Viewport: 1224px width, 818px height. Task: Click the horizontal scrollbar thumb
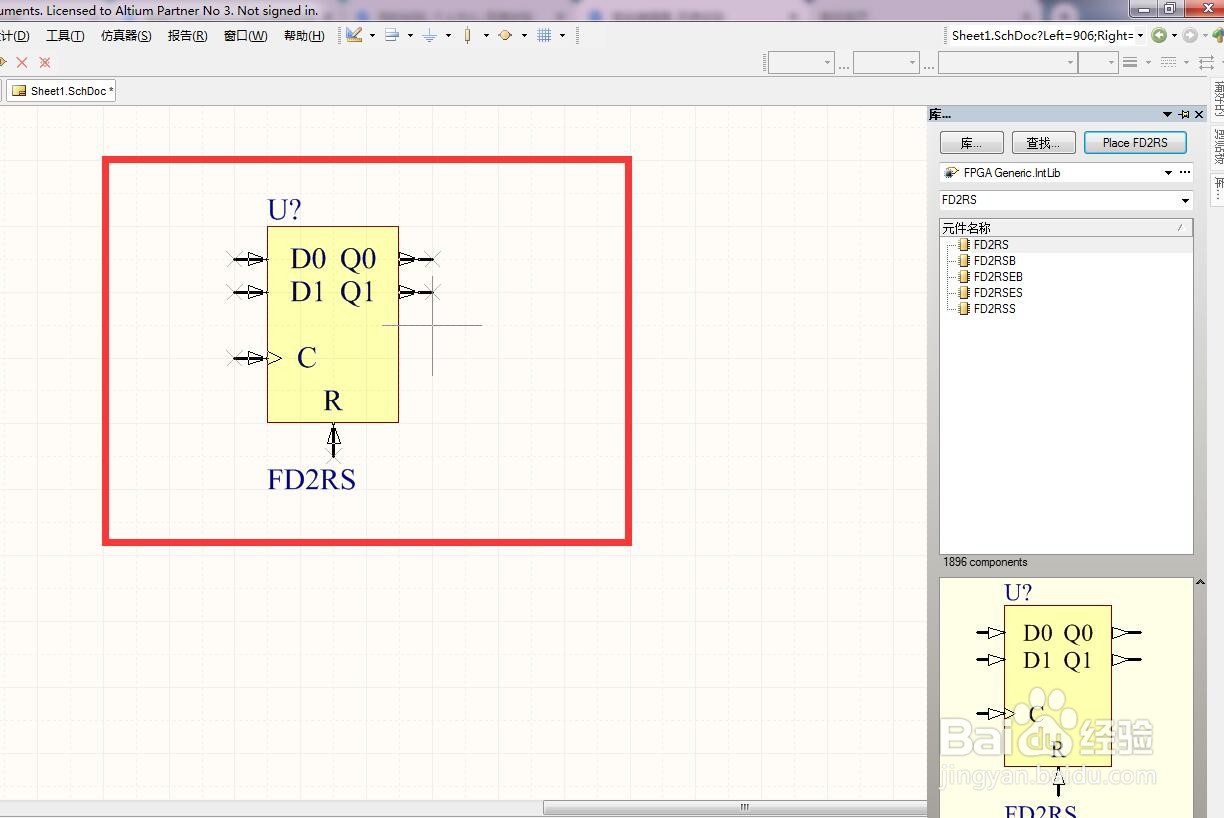pos(735,807)
